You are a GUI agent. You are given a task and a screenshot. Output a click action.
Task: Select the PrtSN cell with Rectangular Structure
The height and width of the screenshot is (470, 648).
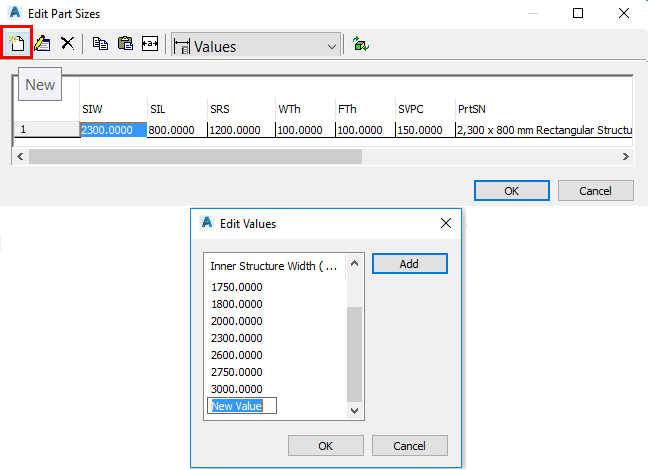click(x=544, y=130)
